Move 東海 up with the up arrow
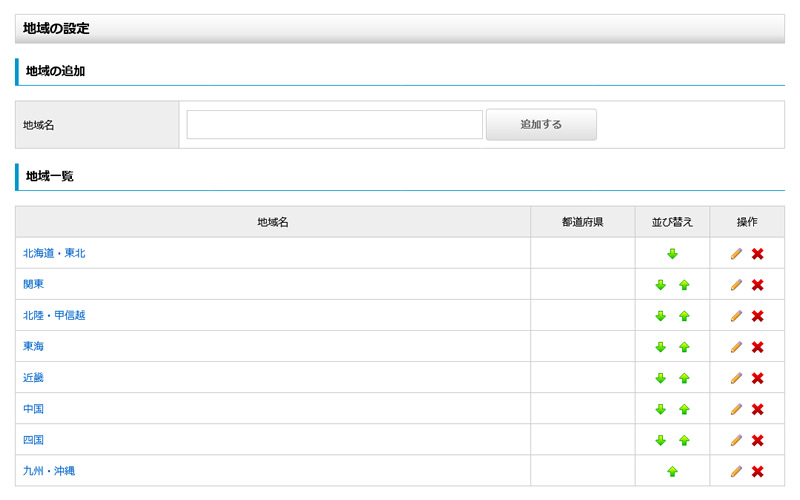This screenshot has width=800, height=500. coord(684,347)
